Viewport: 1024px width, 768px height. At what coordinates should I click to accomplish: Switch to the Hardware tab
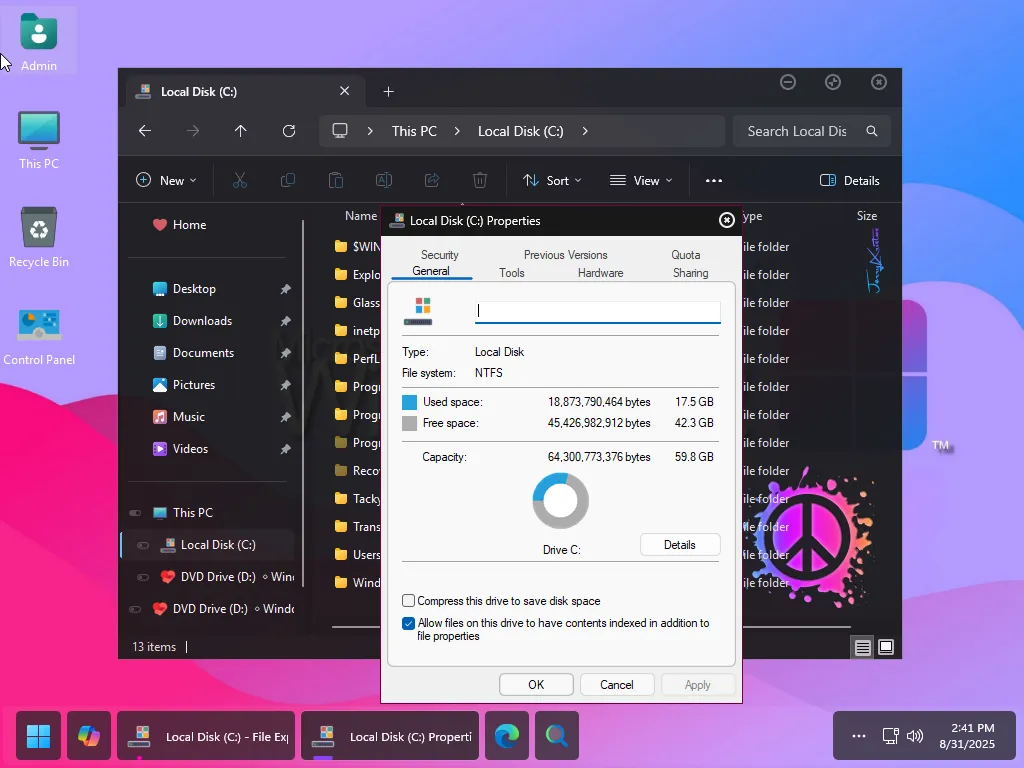coord(600,273)
